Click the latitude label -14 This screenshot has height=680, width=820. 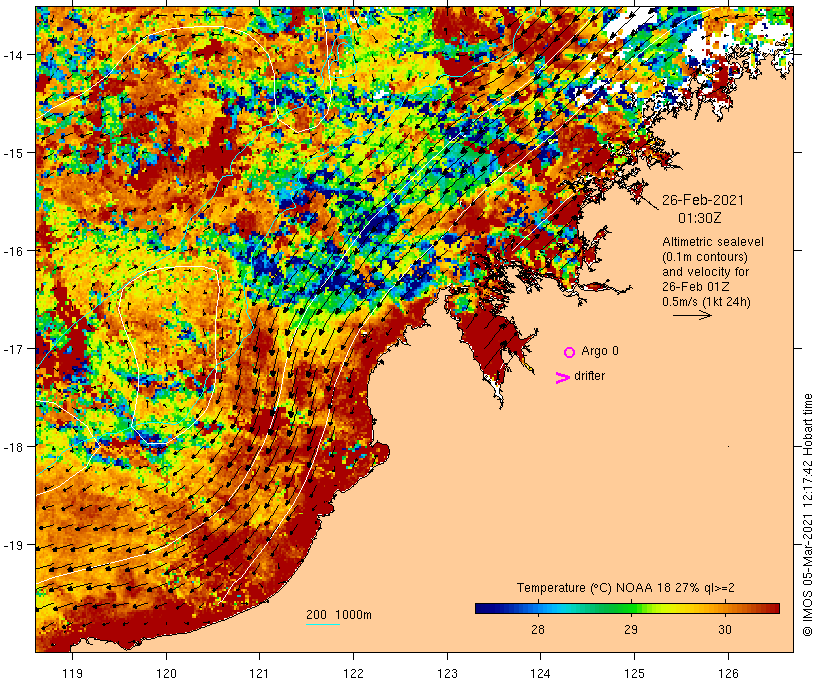(x=13, y=55)
